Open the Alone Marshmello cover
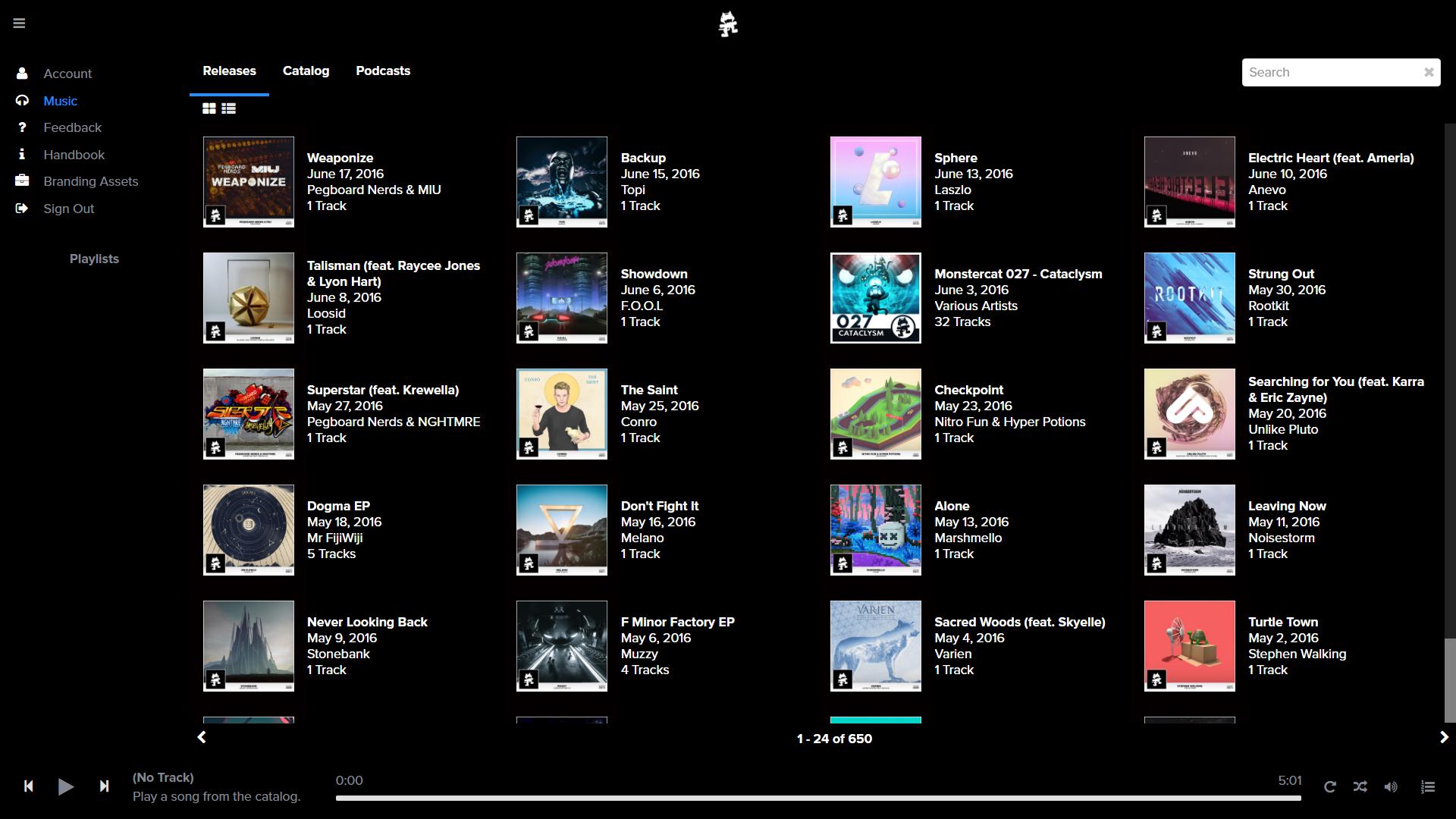 (876, 530)
